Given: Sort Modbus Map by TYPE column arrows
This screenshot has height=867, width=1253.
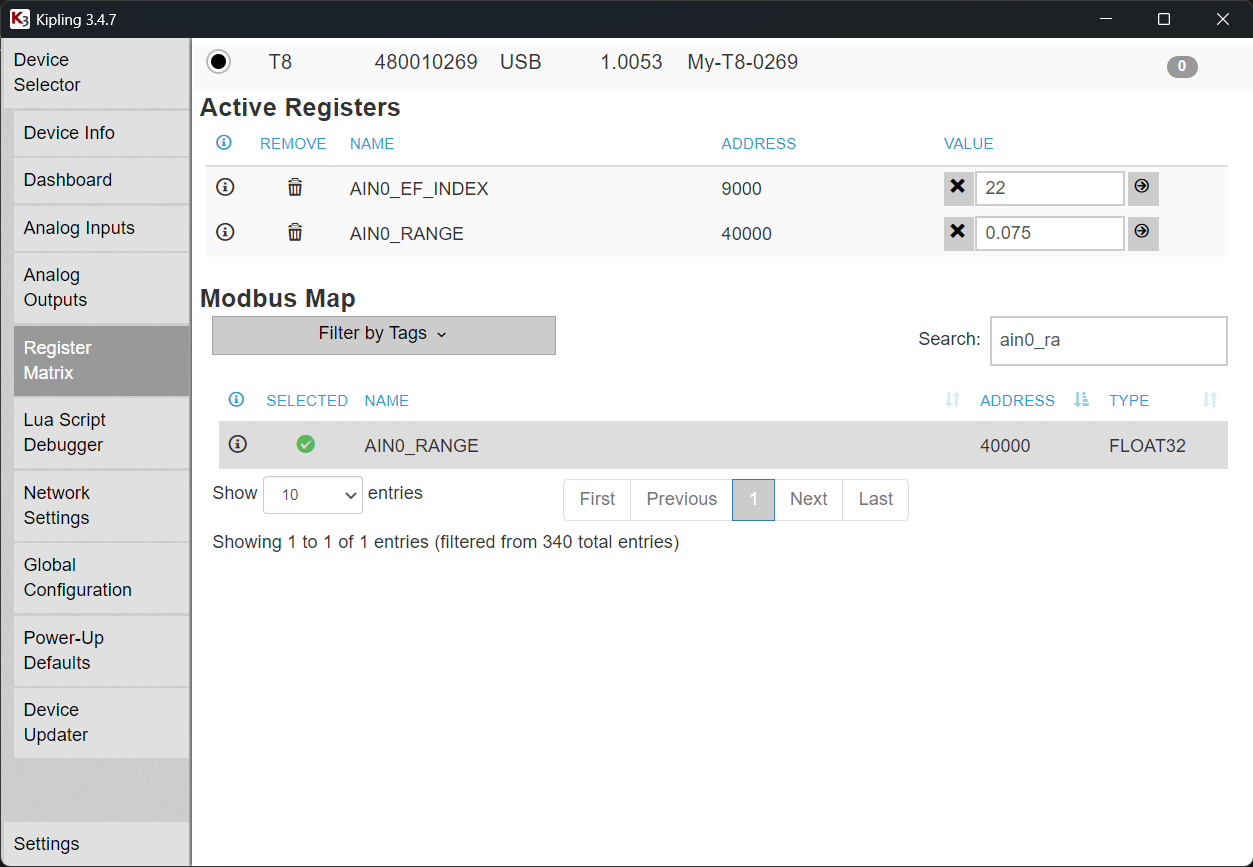Looking at the screenshot, I should (1210, 400).
